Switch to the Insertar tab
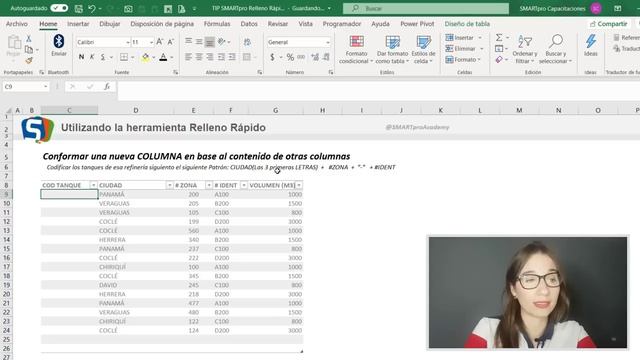Image resolution: width=640 pixels, height=360 pixels. point(78,24)
